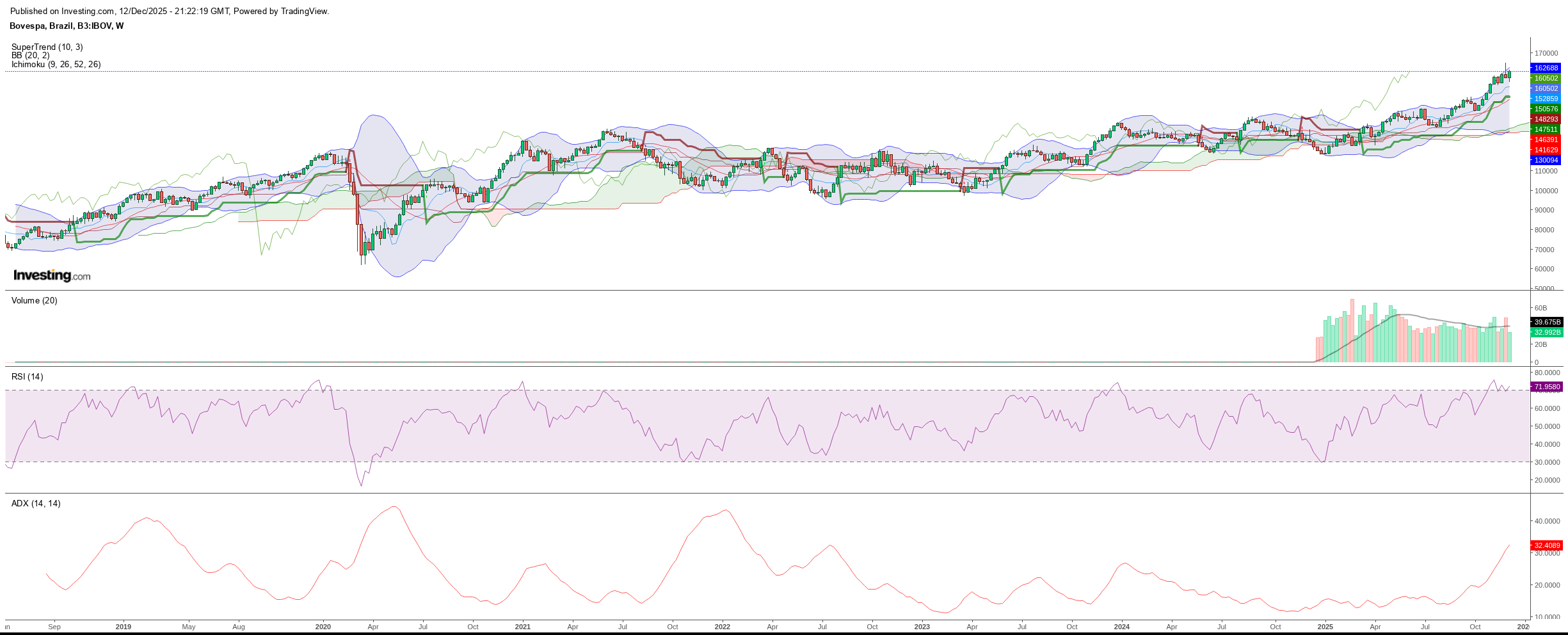Click the 2020 label on time axis
The image size is (1568, 635).
pos(323,627)
